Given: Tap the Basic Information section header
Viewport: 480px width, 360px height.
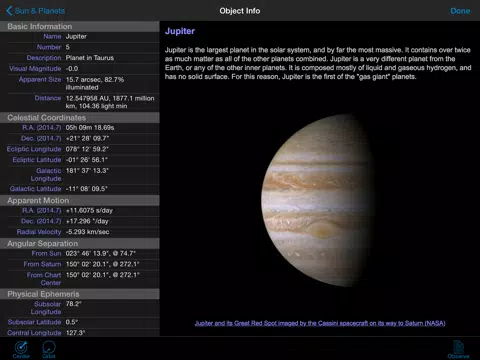Looking at the screenshot, I should click(80, 26).
